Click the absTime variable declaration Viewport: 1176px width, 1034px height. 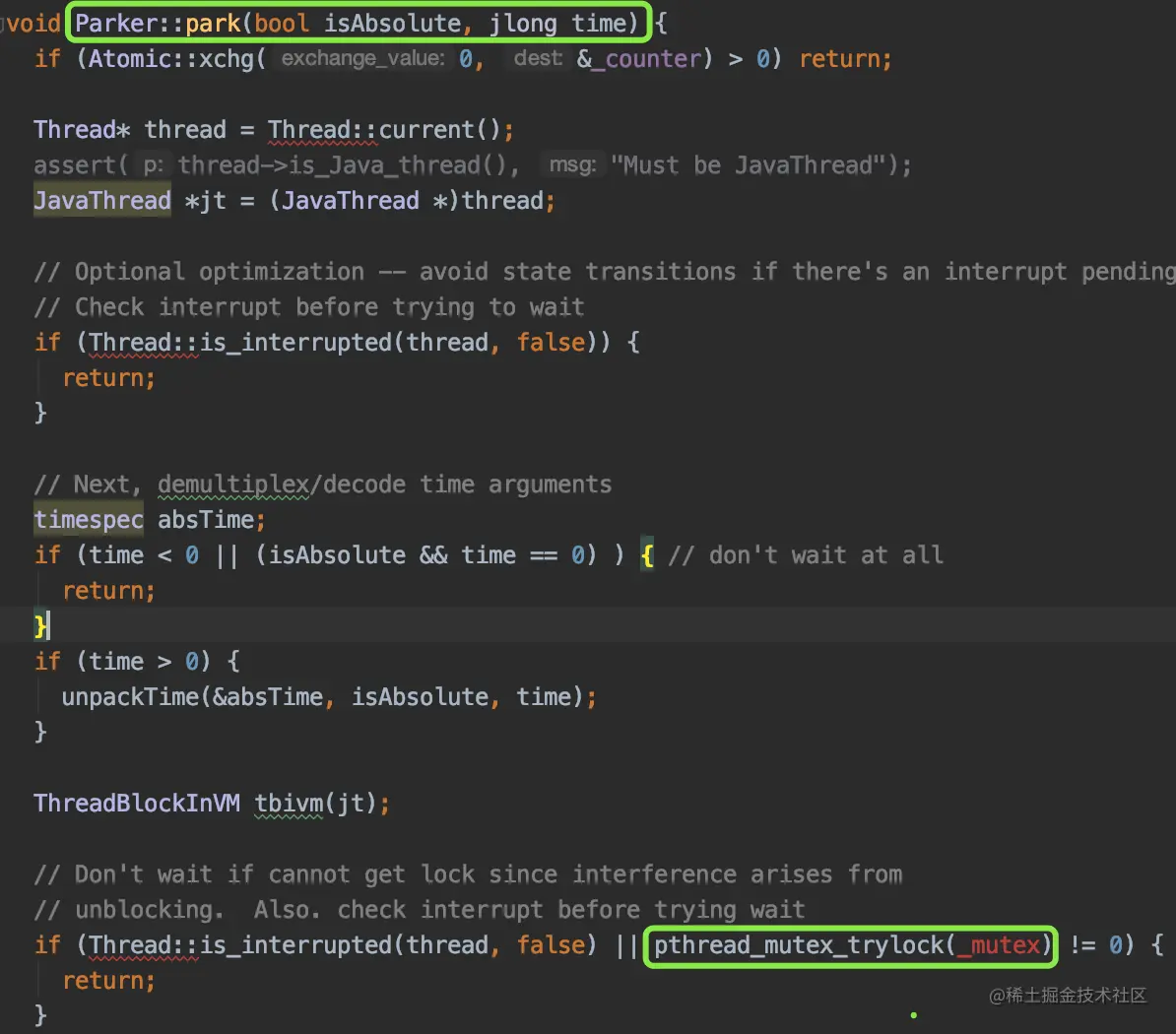click(206, 520)
